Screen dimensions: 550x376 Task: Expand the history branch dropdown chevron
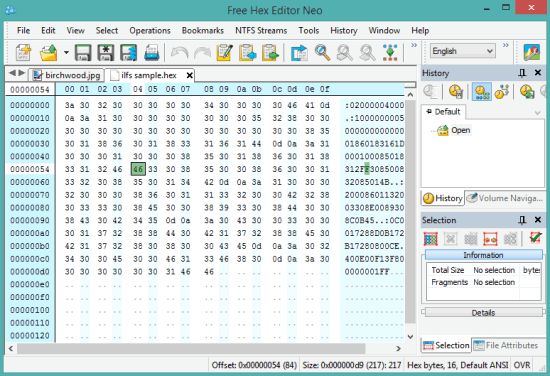pos(537,113)
